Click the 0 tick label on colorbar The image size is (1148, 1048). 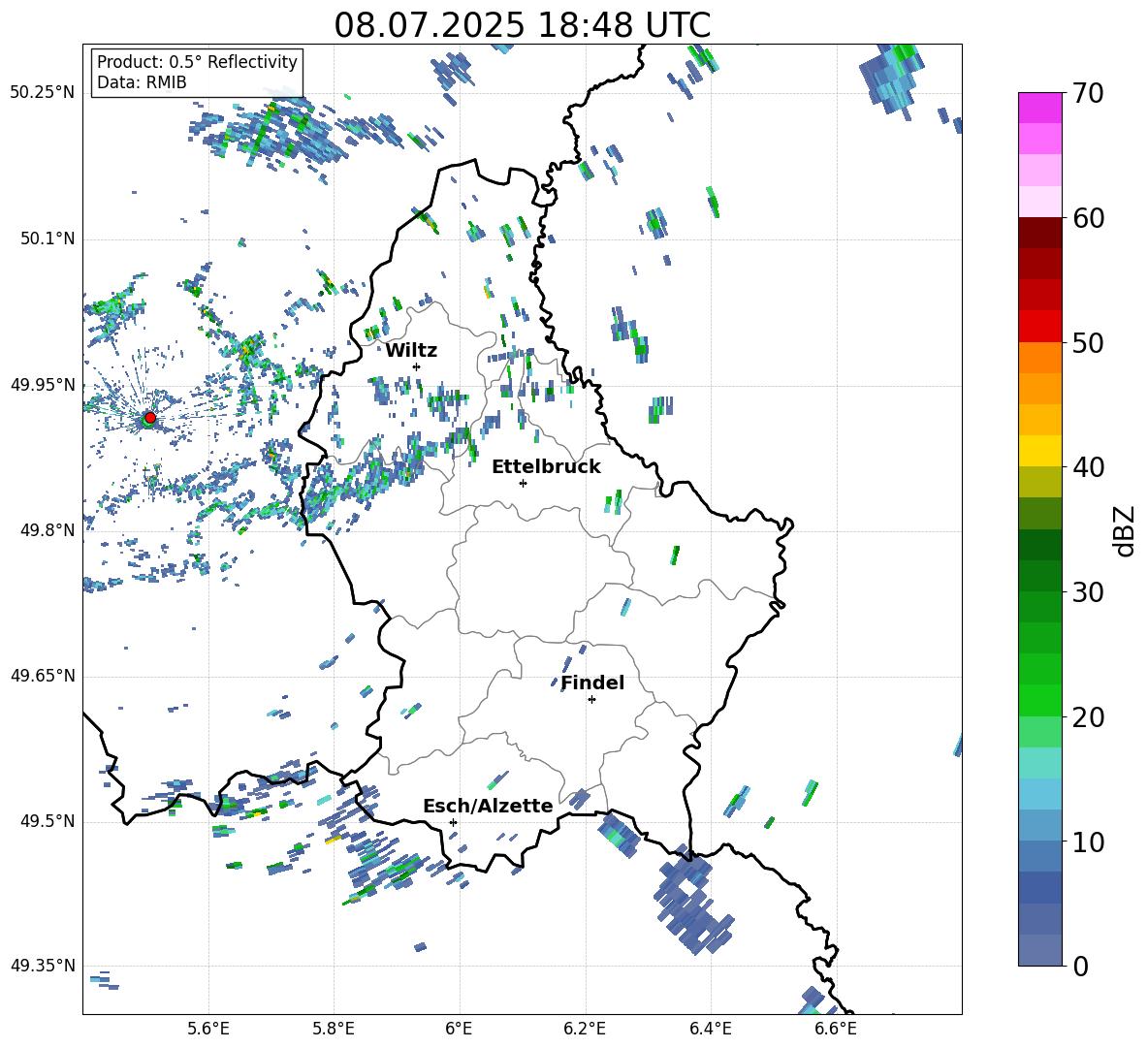tap(1080, 966)
